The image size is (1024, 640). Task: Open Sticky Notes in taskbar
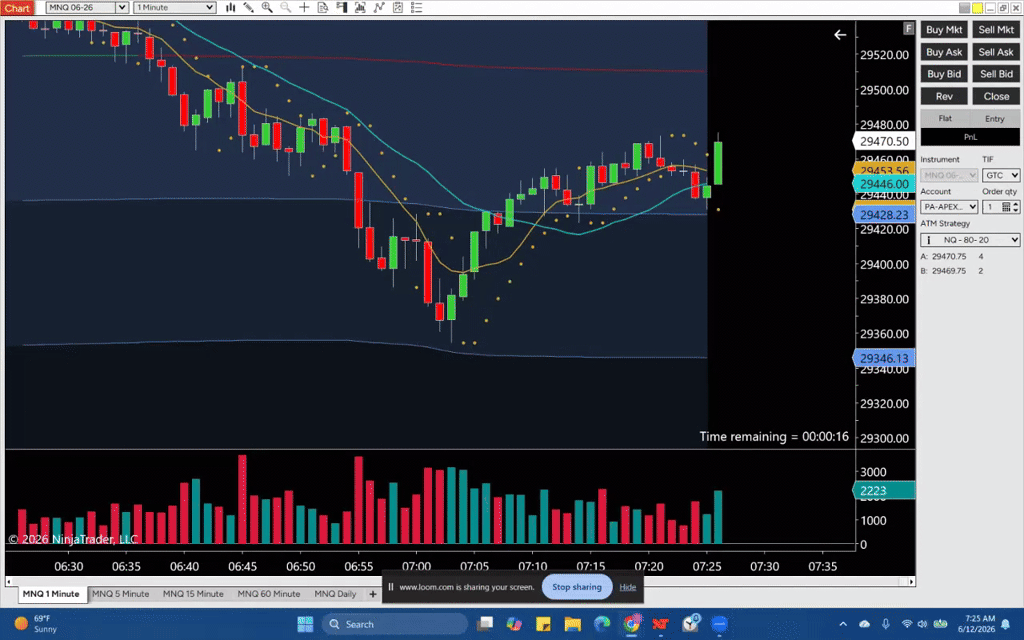click(543, 624)
